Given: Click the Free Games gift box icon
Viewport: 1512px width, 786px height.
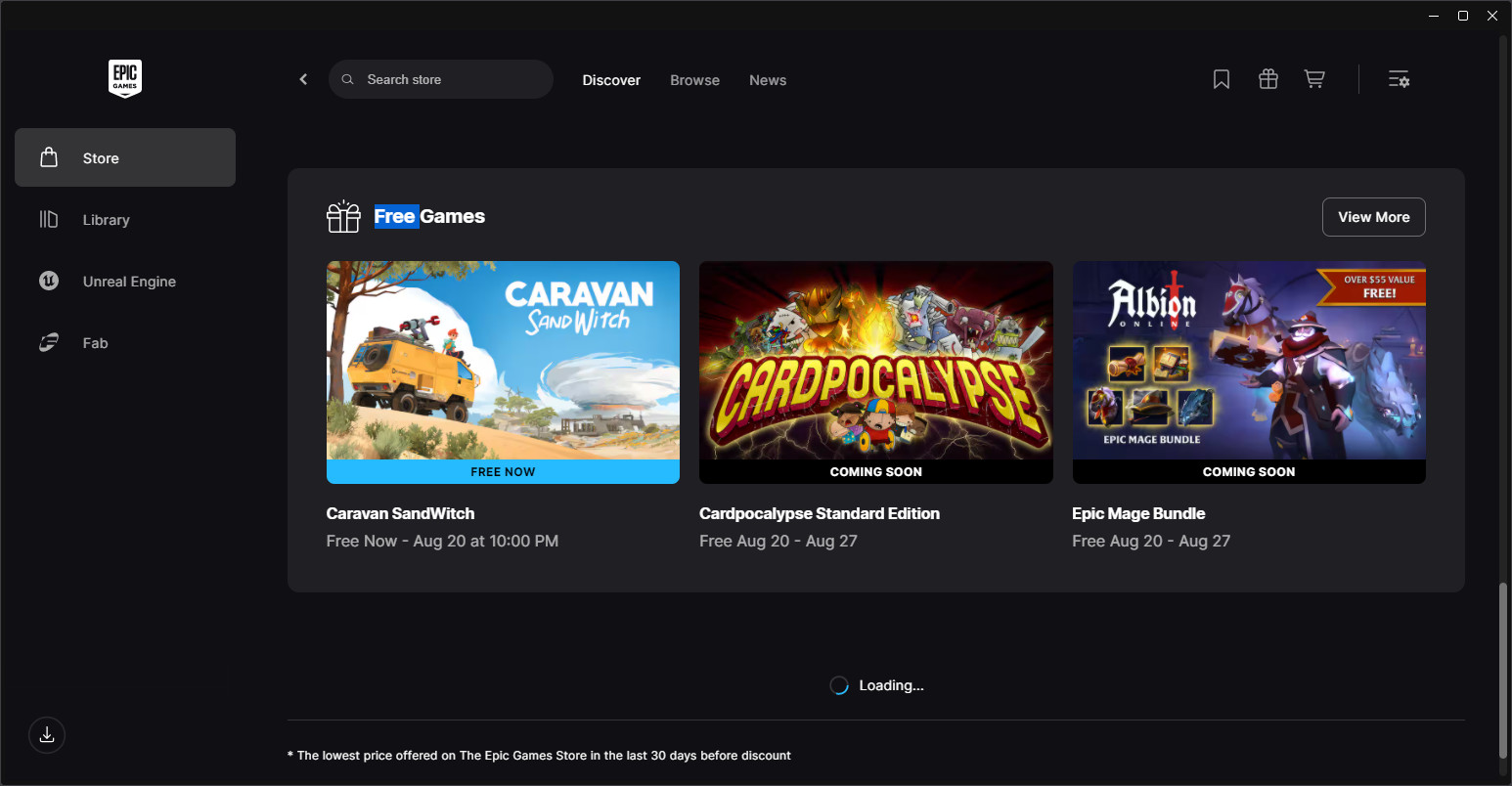Looking at the screenshot, I should (x=343, y=216).
